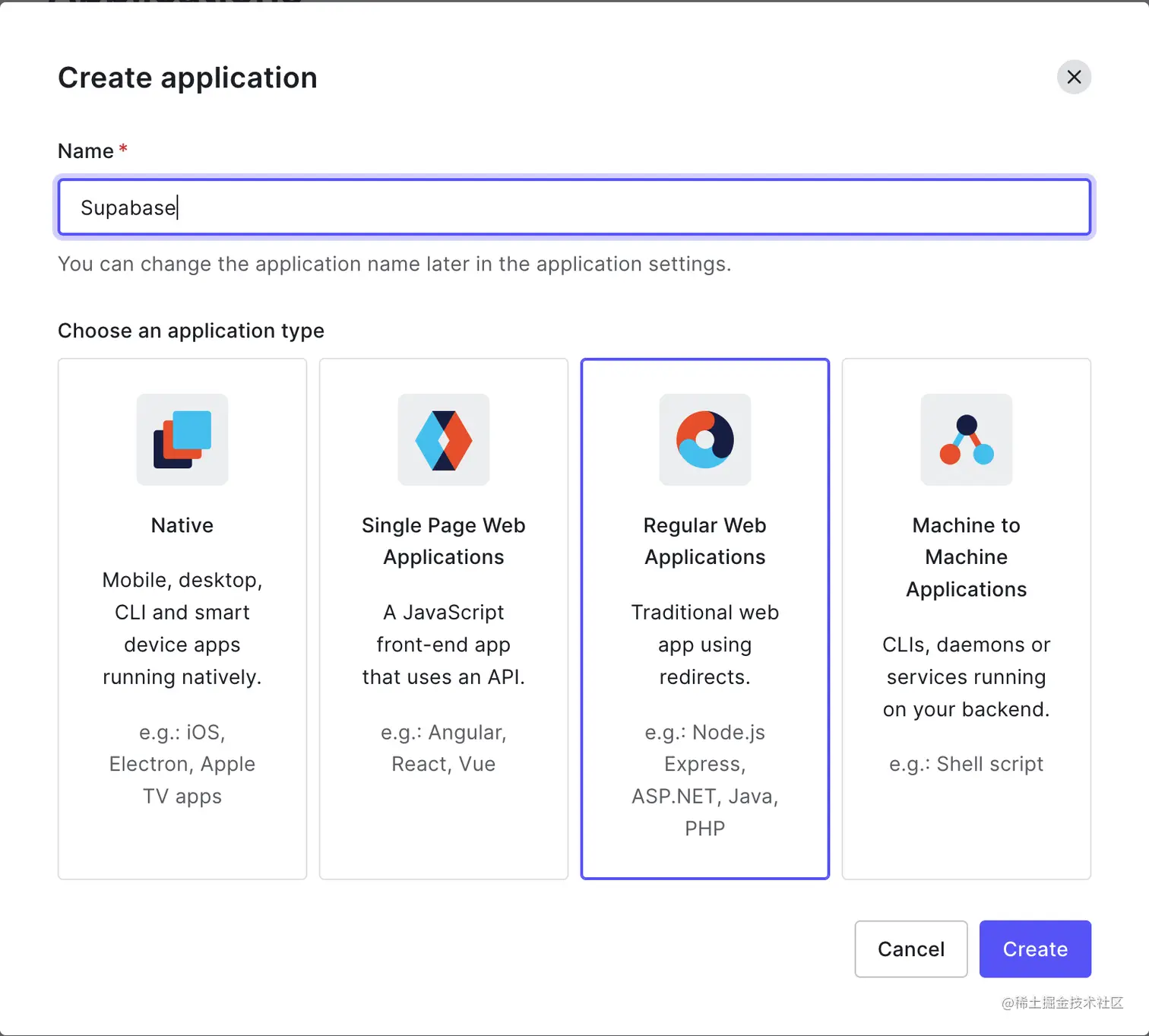Click the Single Page Web Applications diamond icon
The height and width of the screenshot is (1036, 1149).
(443, 439)
